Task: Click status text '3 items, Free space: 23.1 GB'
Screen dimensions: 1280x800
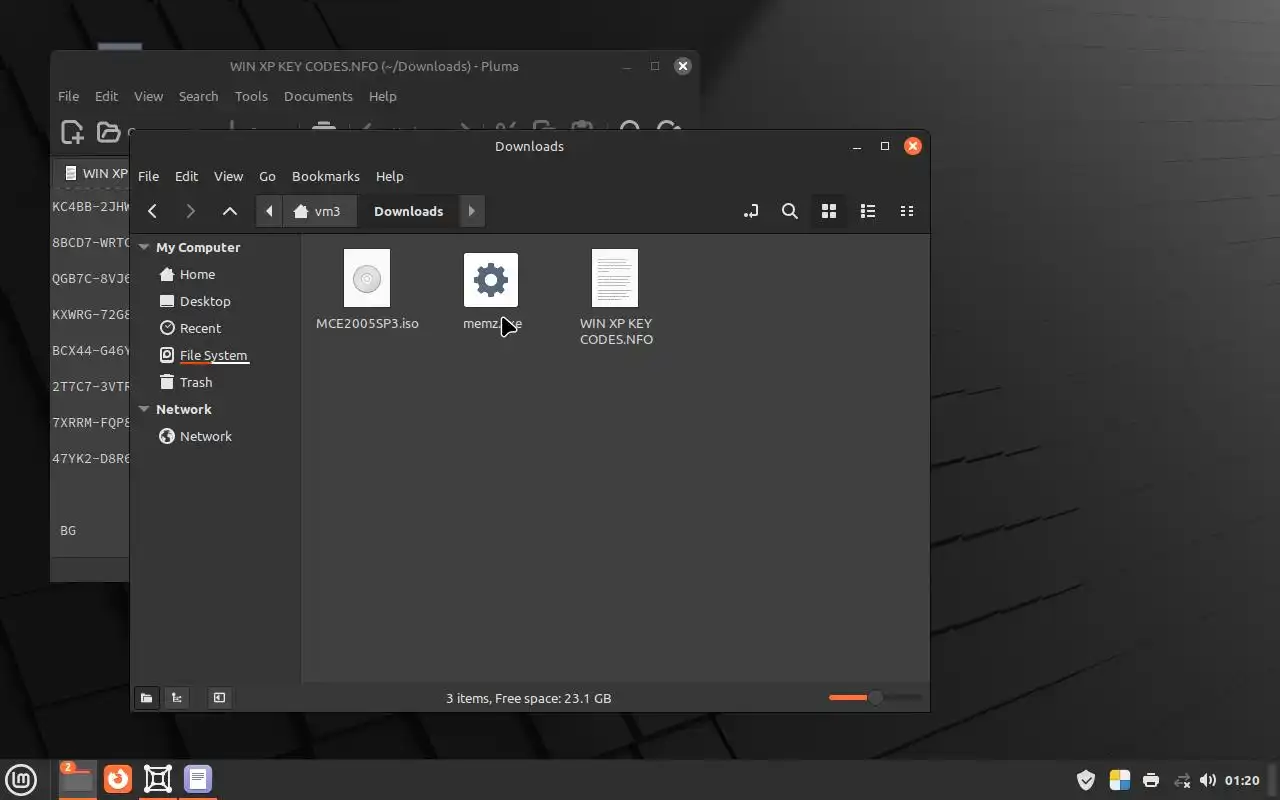Action: point(528,698)
